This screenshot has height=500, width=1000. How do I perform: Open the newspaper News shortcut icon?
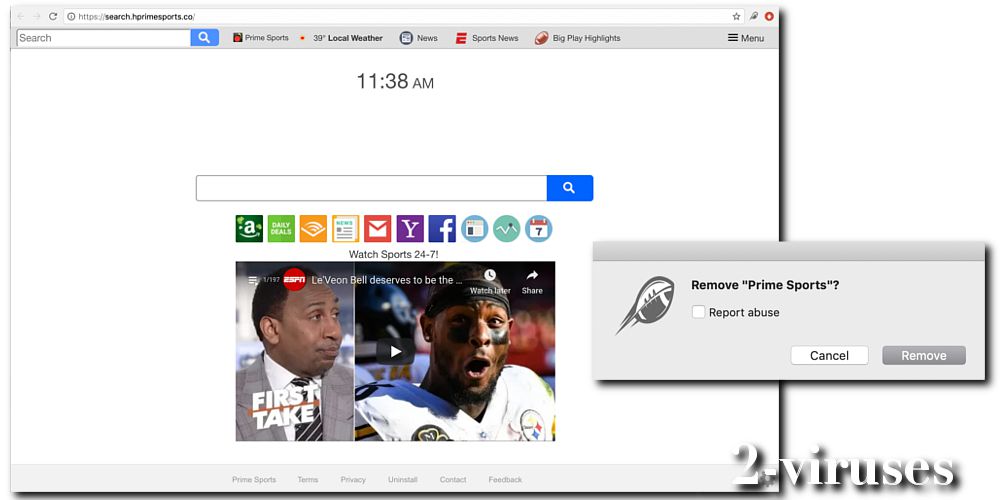(346, 228)
